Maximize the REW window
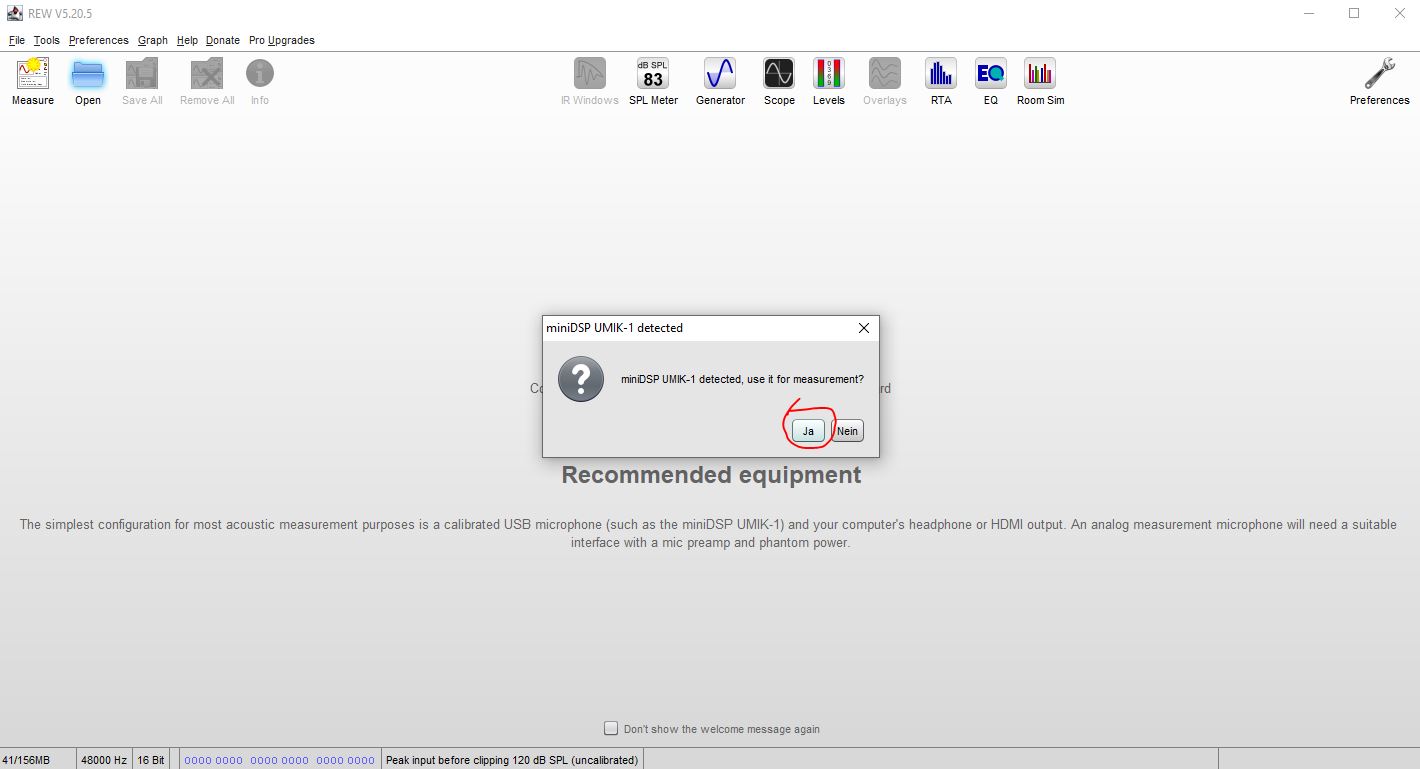 1354,13
